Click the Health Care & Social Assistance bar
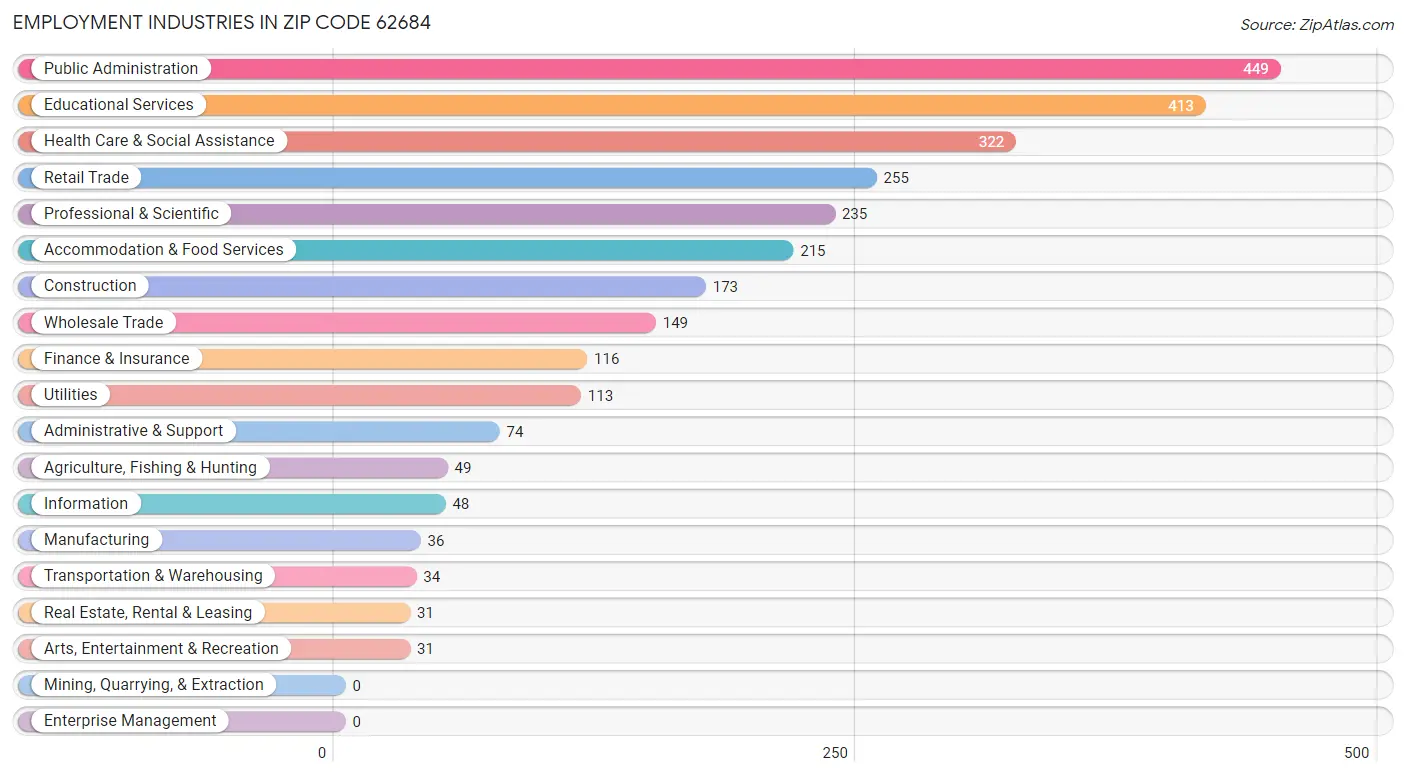Image resolution: width=1406 pixels, height=776 pixels. click(517, 141)
